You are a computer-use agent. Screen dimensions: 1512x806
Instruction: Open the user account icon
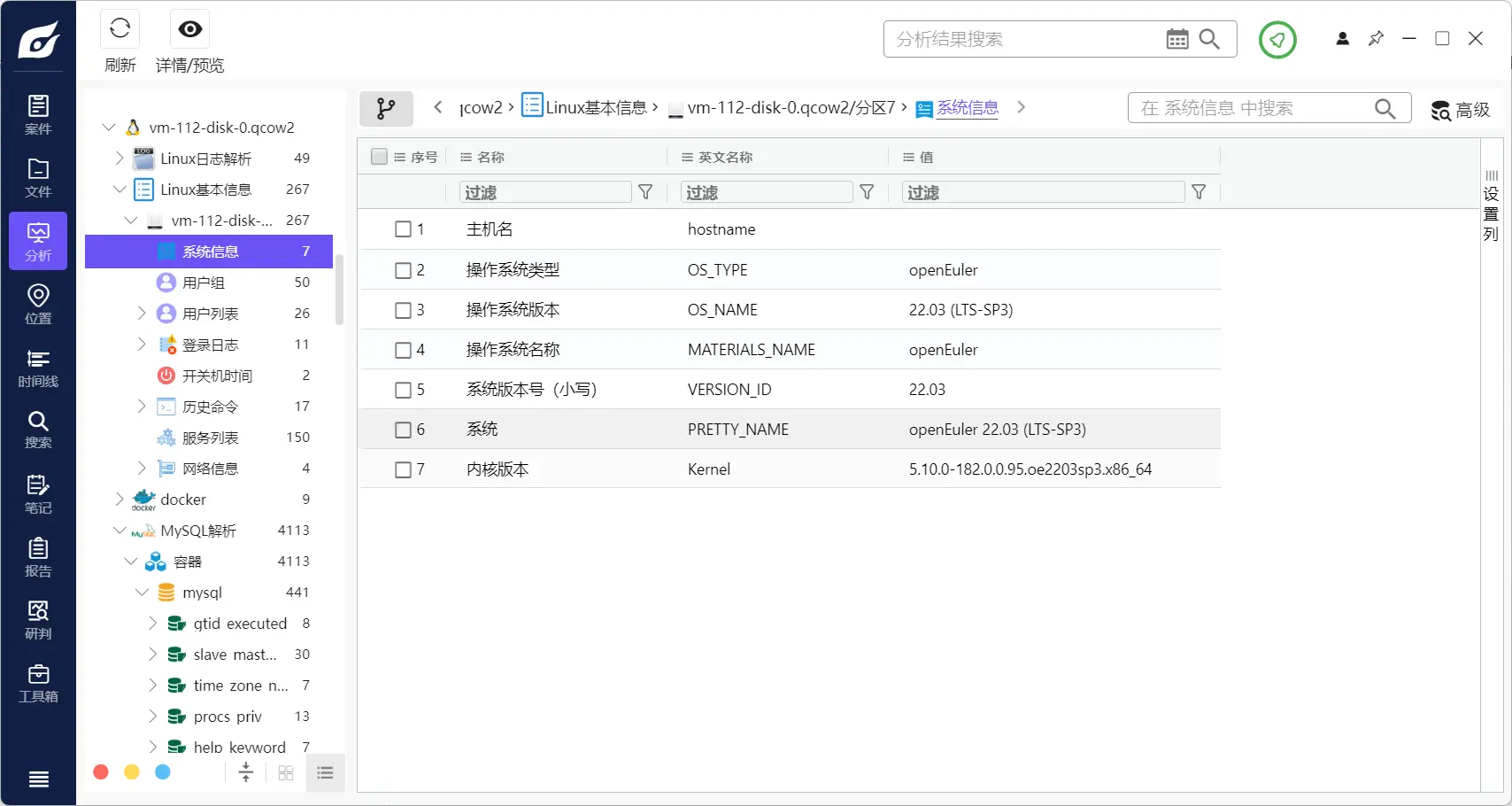pos(1343,39)
